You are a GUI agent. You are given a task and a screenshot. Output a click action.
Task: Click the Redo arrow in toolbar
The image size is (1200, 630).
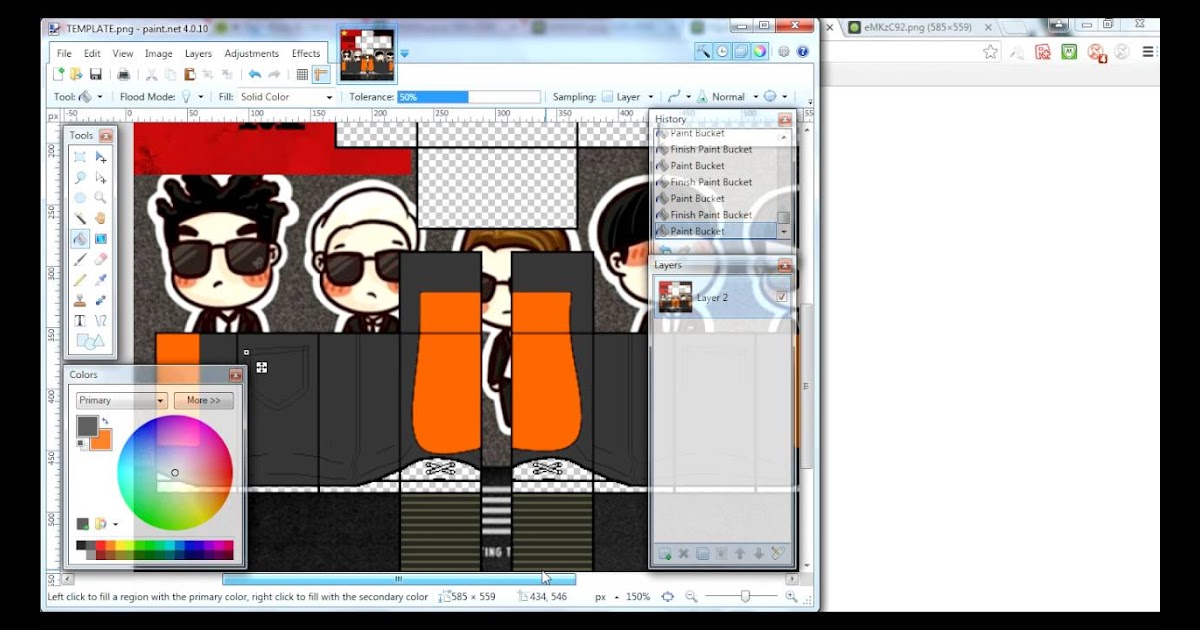274,74
